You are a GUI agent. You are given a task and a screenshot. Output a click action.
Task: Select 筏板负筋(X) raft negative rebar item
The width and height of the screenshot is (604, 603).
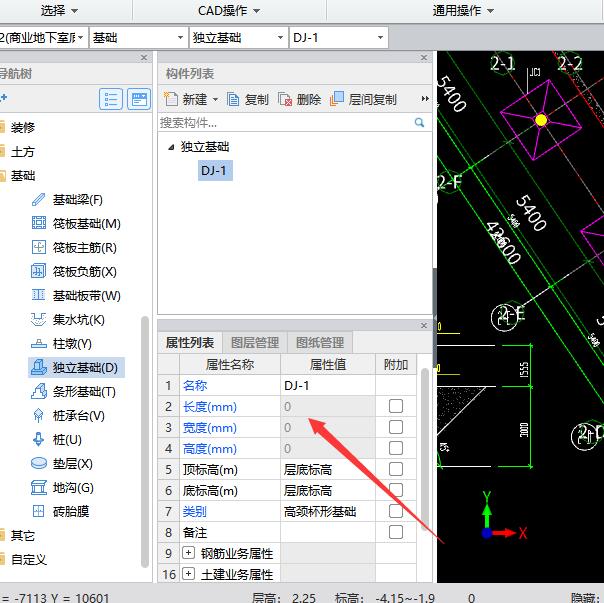[74, 272]
